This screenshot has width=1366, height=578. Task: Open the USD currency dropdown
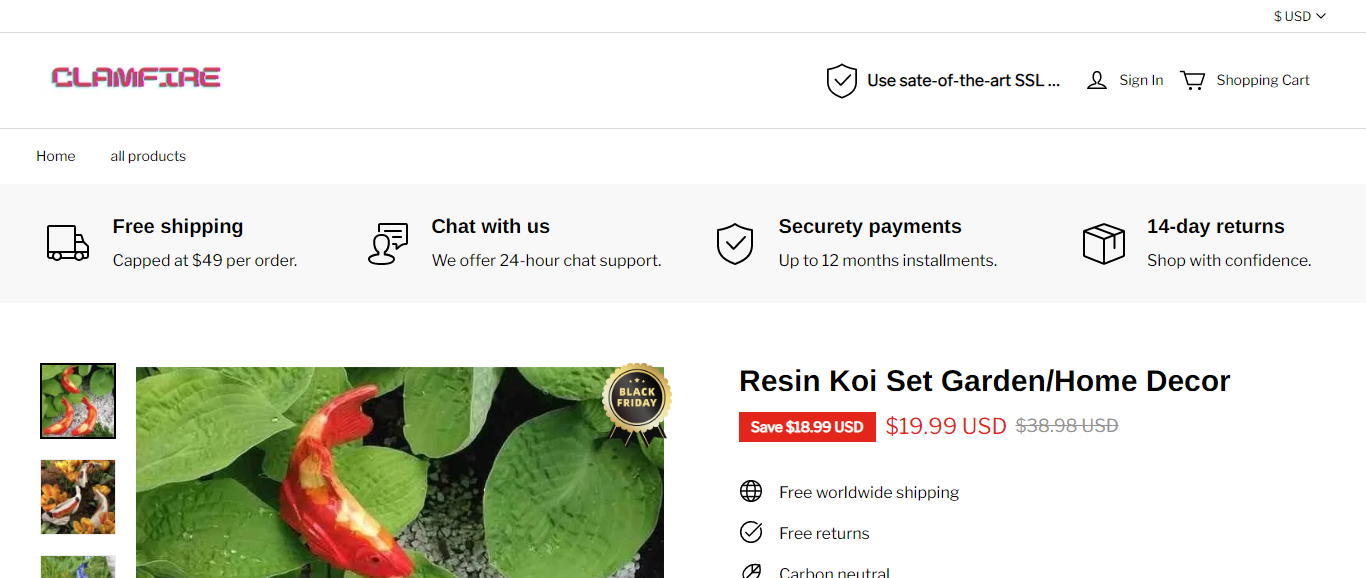tap(1299, 16)
